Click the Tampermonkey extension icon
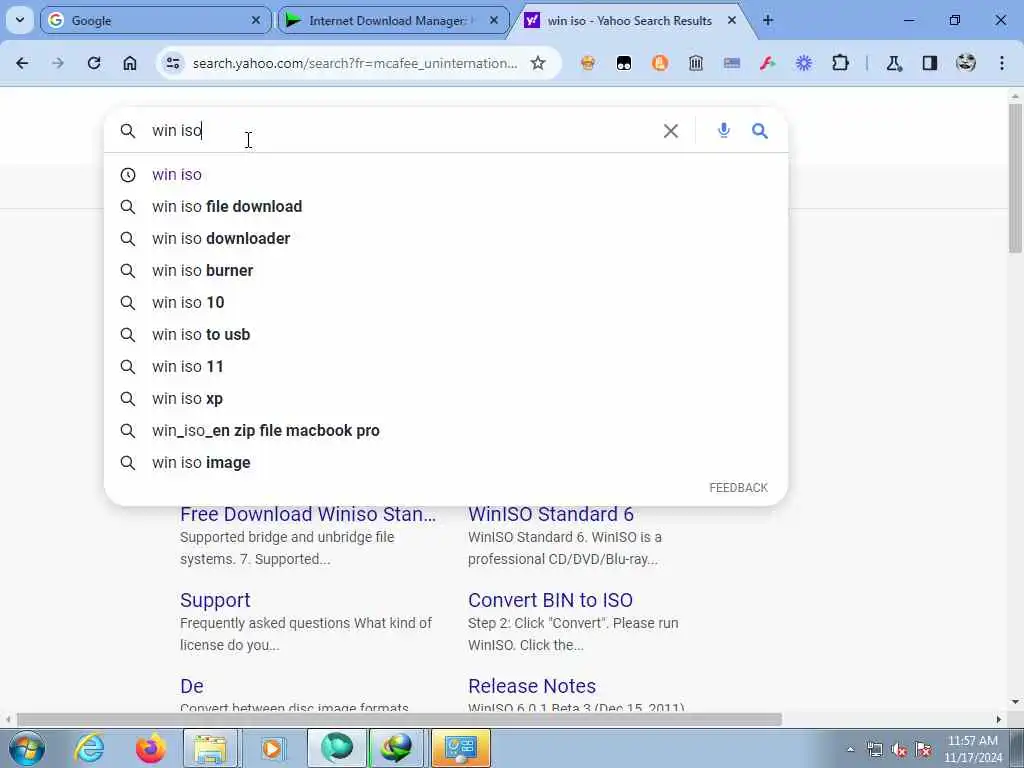 [x=624, y=63]
